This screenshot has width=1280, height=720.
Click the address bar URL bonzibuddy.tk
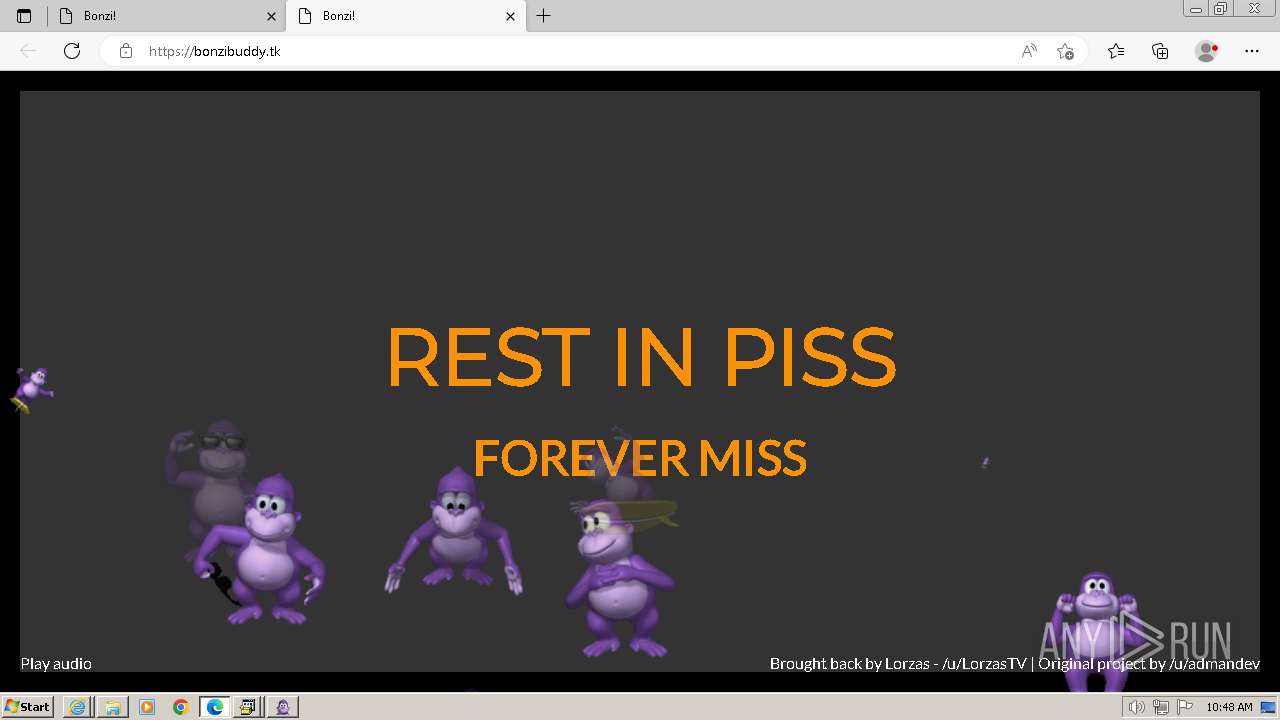click(x=214, y=51)
